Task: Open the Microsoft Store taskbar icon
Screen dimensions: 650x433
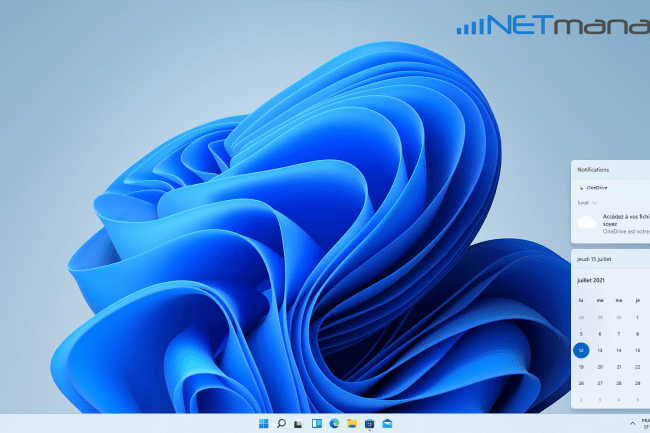Action: click(369, 424)
